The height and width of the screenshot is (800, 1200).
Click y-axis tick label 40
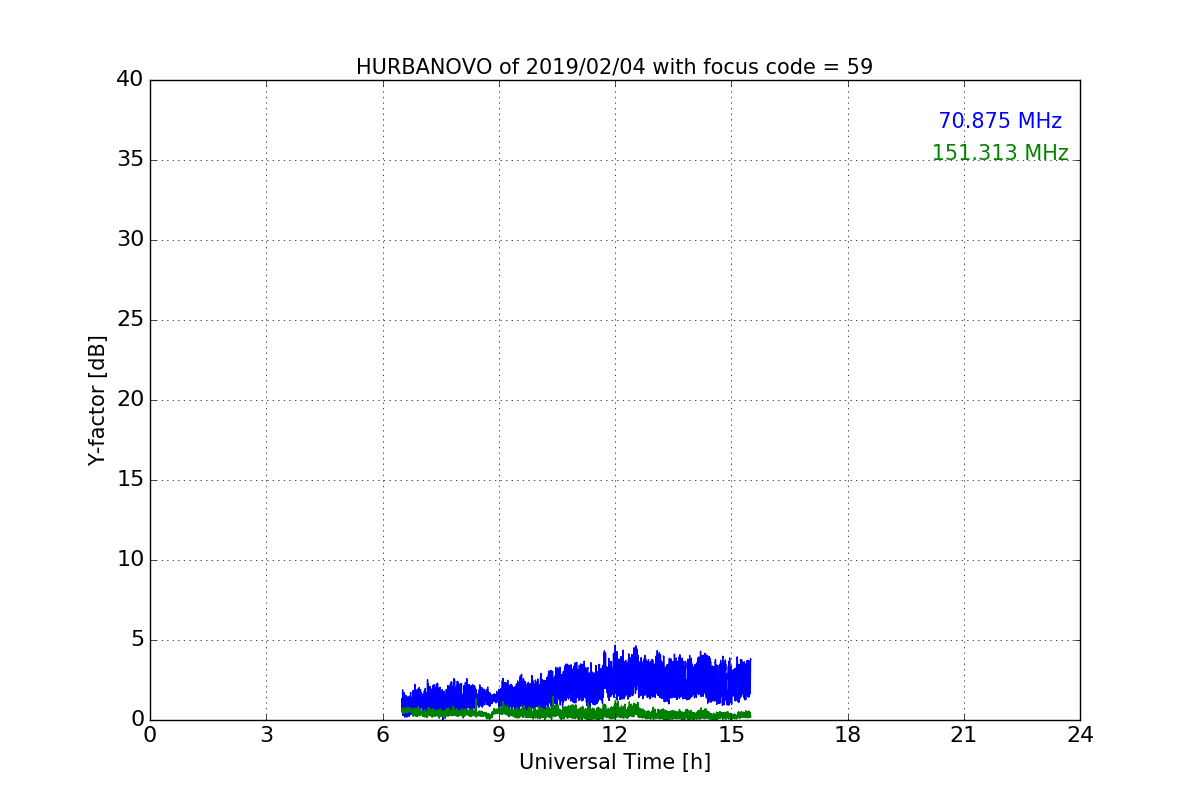point(130,80)
